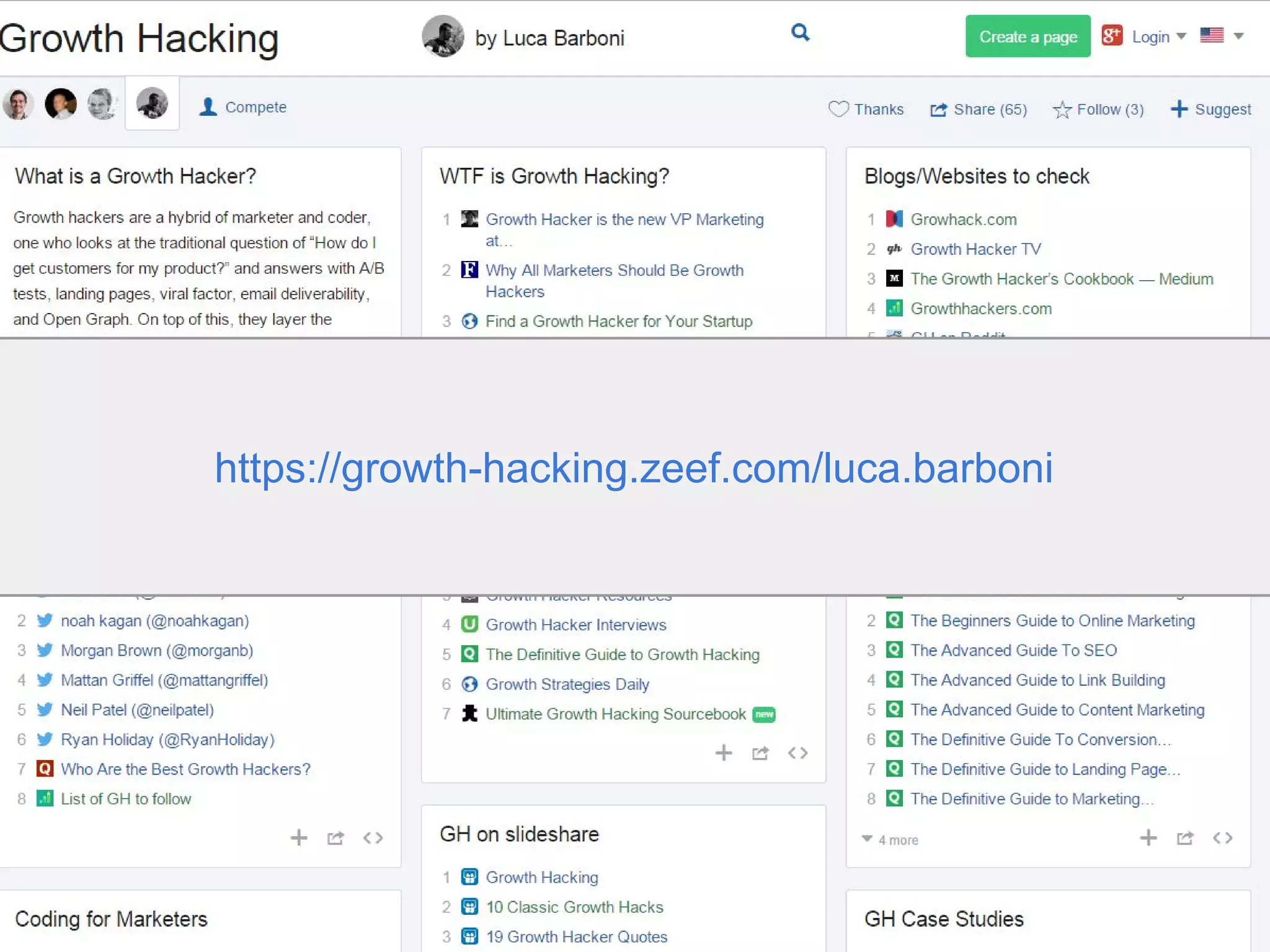The image size is (1270, 952).
Task: Click the Growth Hacker TV favicon
Action: (x=894, y=249)
